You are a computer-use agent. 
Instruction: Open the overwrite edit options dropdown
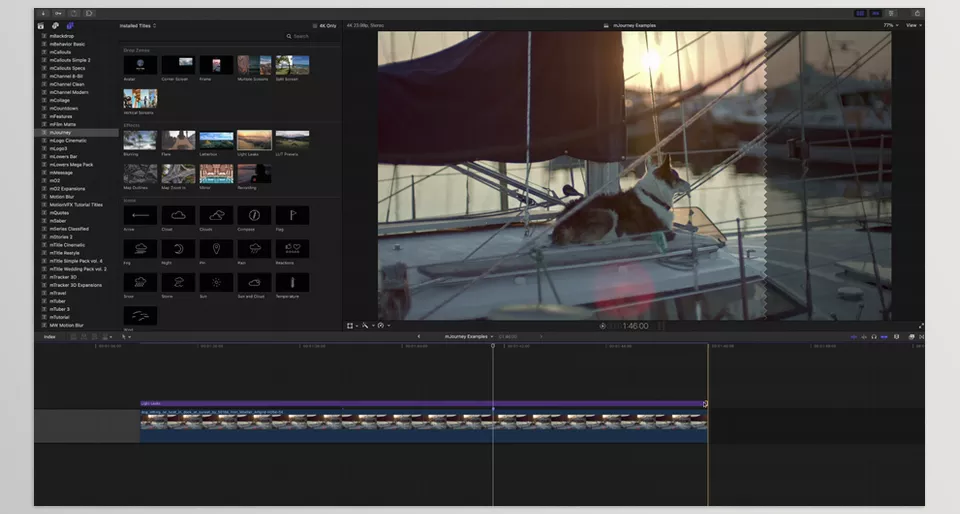[x=107, y=337]
